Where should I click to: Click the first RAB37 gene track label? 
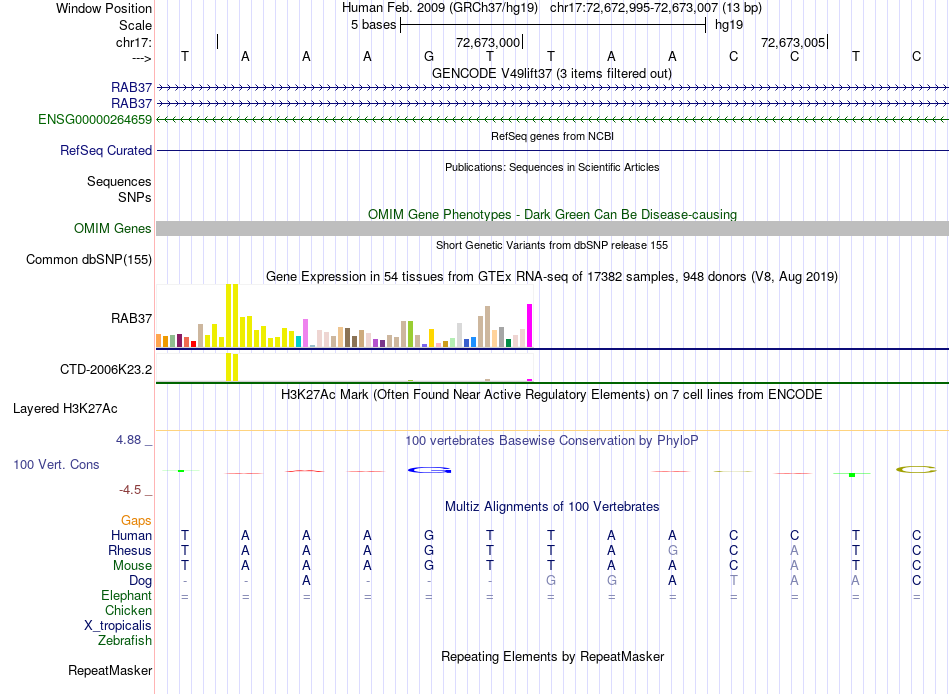tap(131, 87)
